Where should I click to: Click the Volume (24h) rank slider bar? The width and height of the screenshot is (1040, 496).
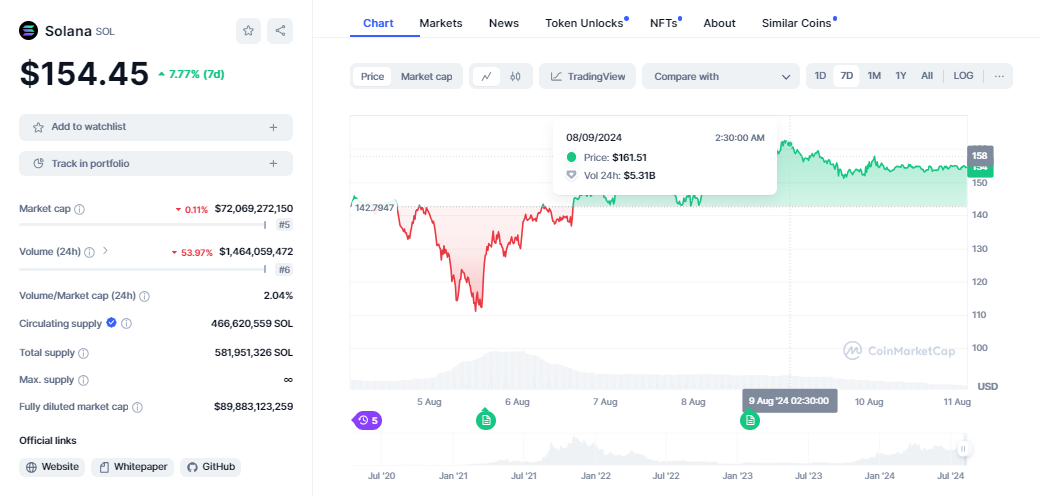pyautogui.click(x=143, y=269)
